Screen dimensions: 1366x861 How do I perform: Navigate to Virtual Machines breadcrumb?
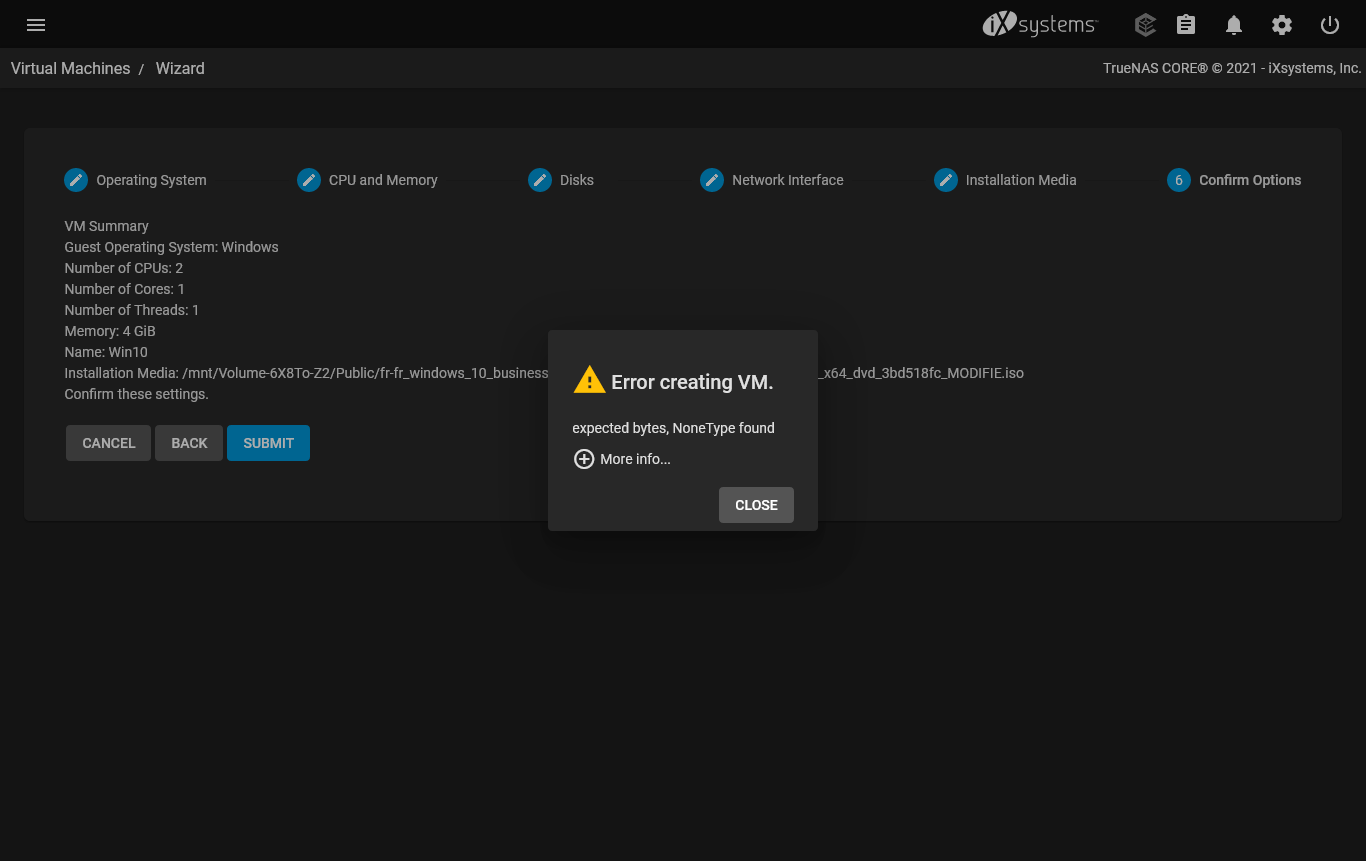[x=70, y=68]
